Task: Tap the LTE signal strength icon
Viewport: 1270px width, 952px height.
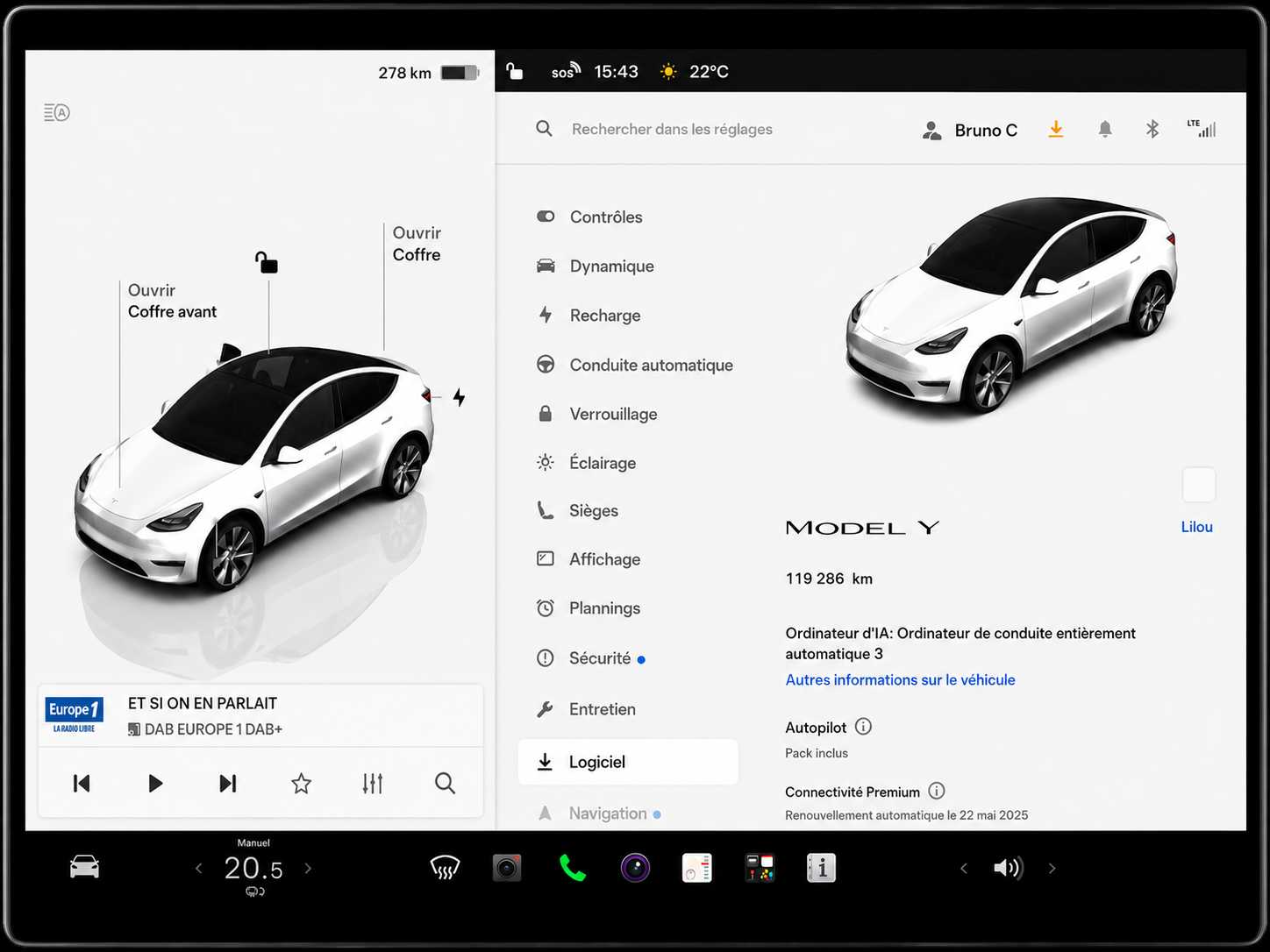Action: (x=1202, y=128)
